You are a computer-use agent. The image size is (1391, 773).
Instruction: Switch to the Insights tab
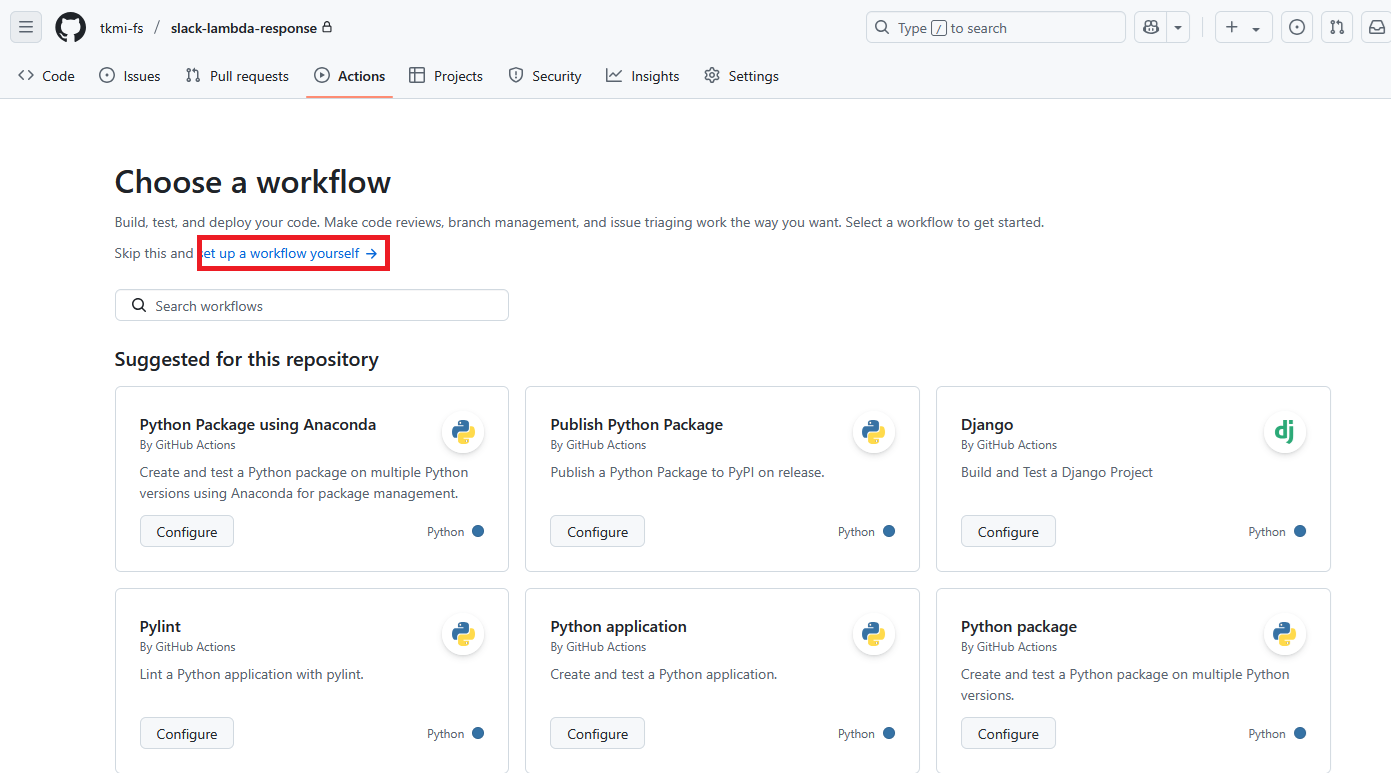(x=643, y=75)
